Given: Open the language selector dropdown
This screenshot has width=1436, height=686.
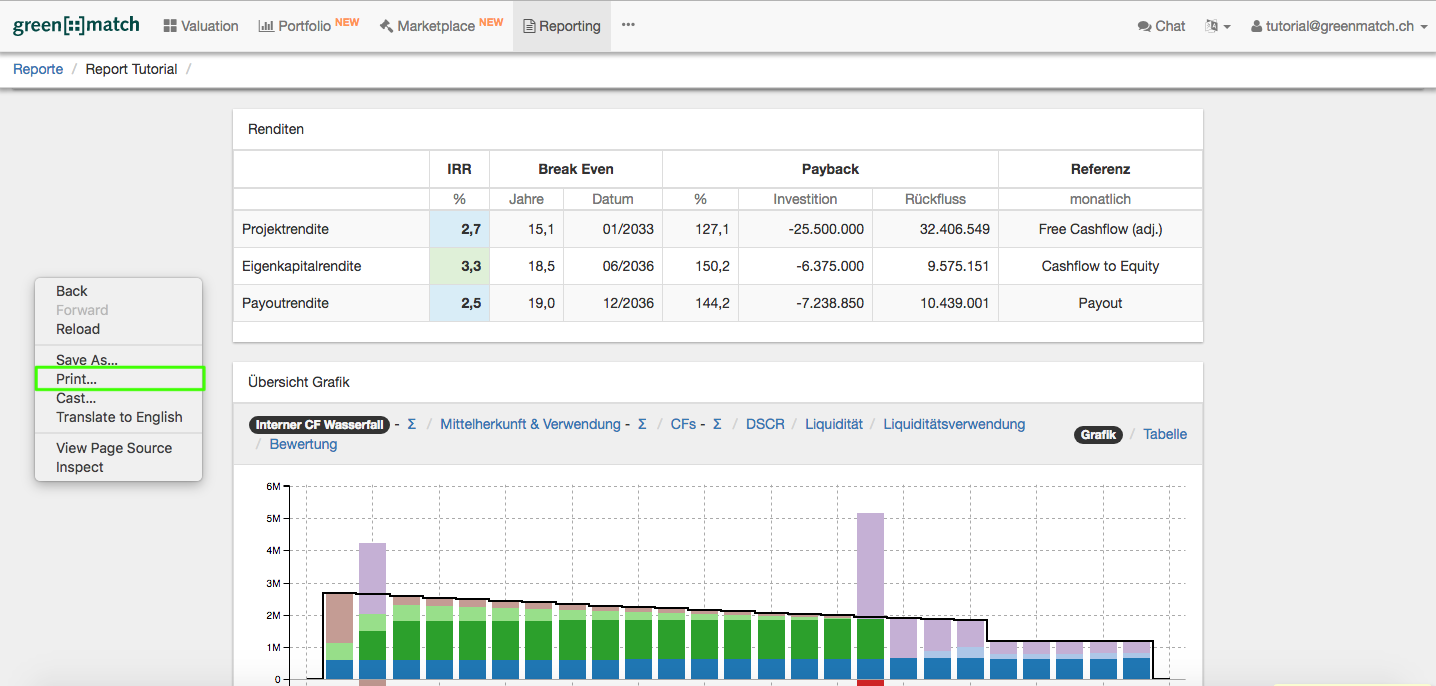Looking at the screenshot, I should [x=1217, y=26].
